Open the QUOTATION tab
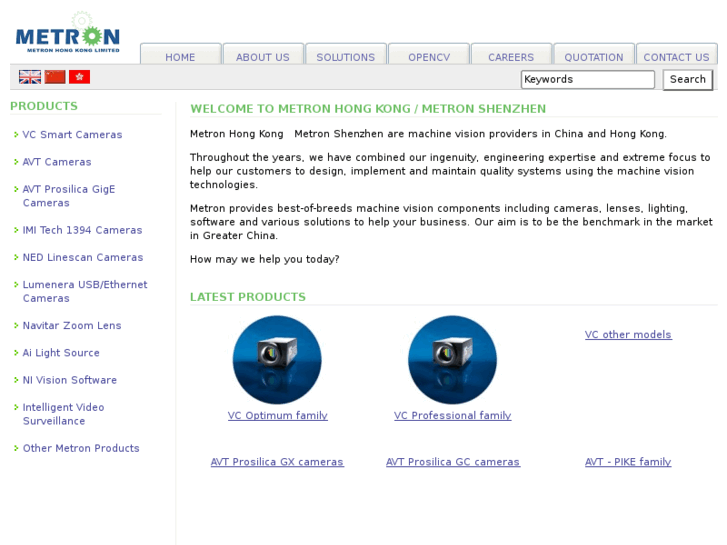The width and height of the screenshot is (727, 545). pos(594,54)
